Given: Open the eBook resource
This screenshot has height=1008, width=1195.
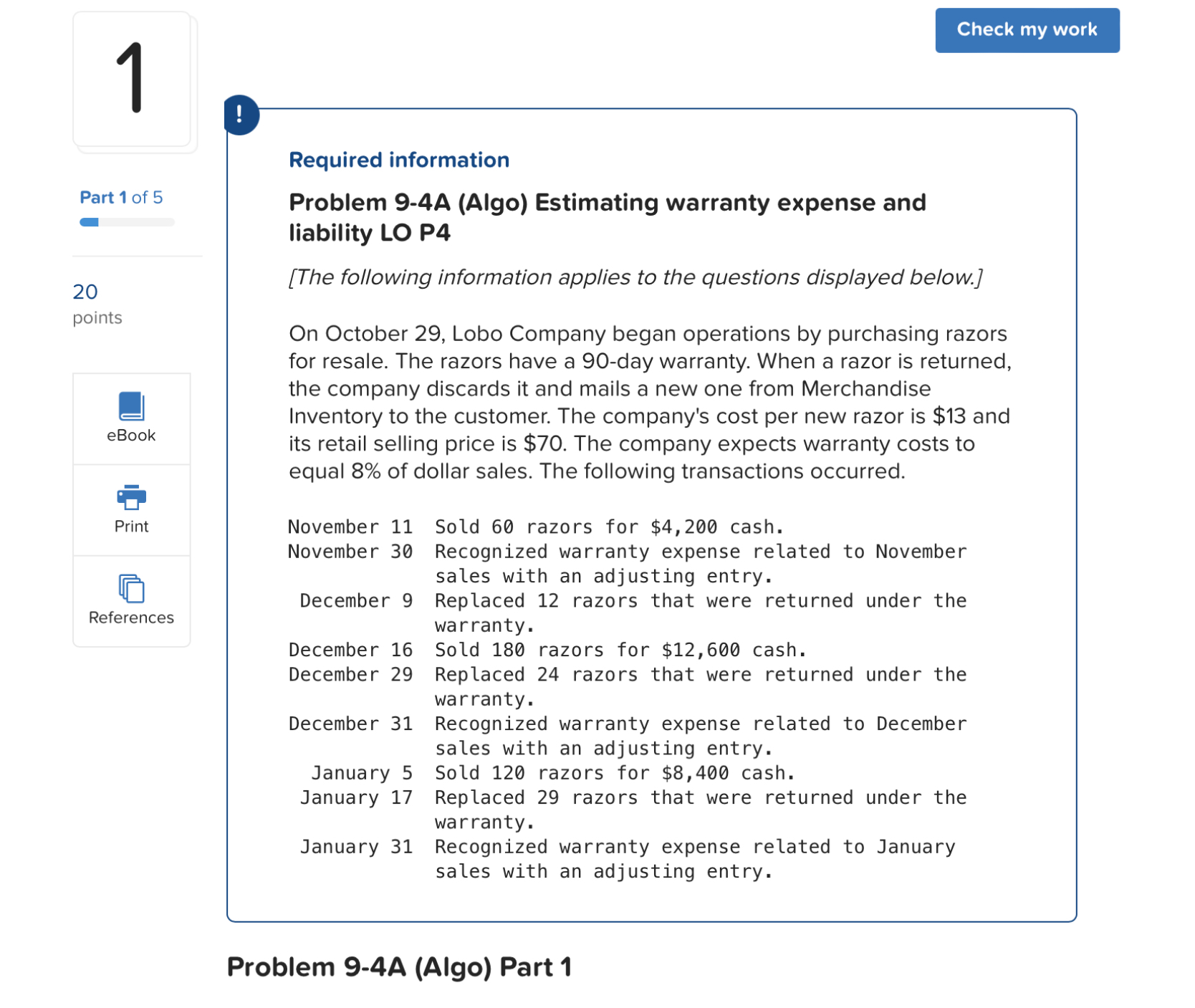Looking at the screenshot, I should [130, 418].
